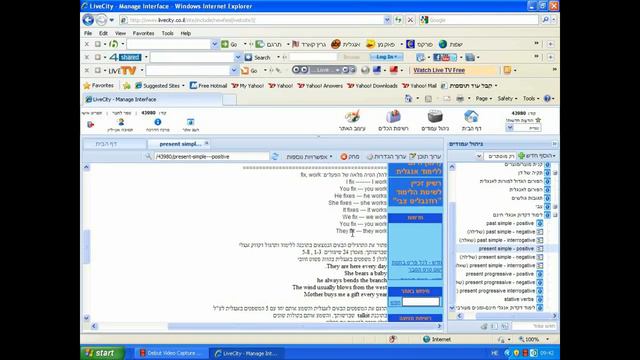This screenshot has width=640, height=360.
Task: Click the edit content button
Action: [x=425, y=156]
